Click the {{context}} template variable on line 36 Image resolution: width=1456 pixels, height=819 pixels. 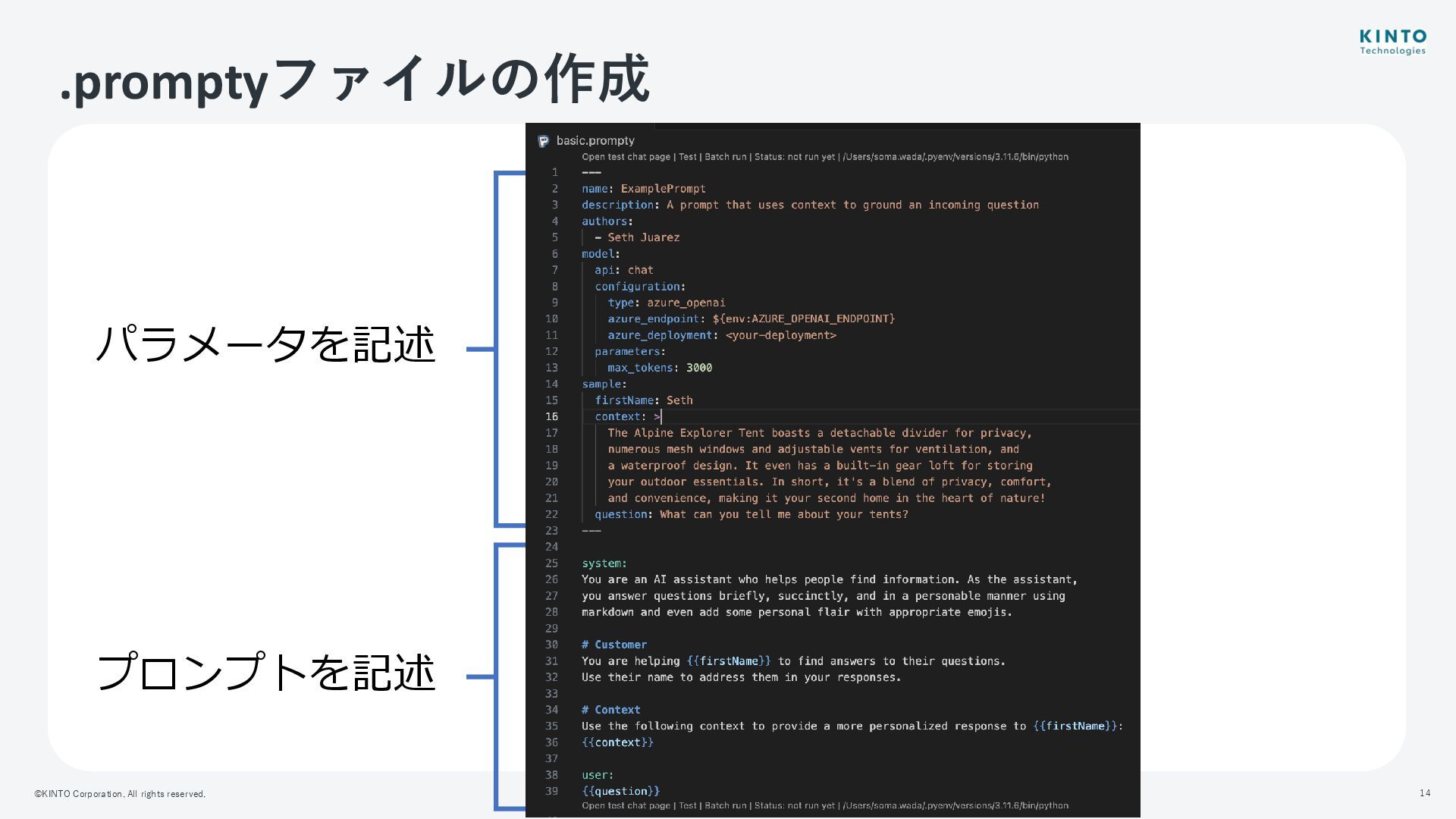(617, 743)
